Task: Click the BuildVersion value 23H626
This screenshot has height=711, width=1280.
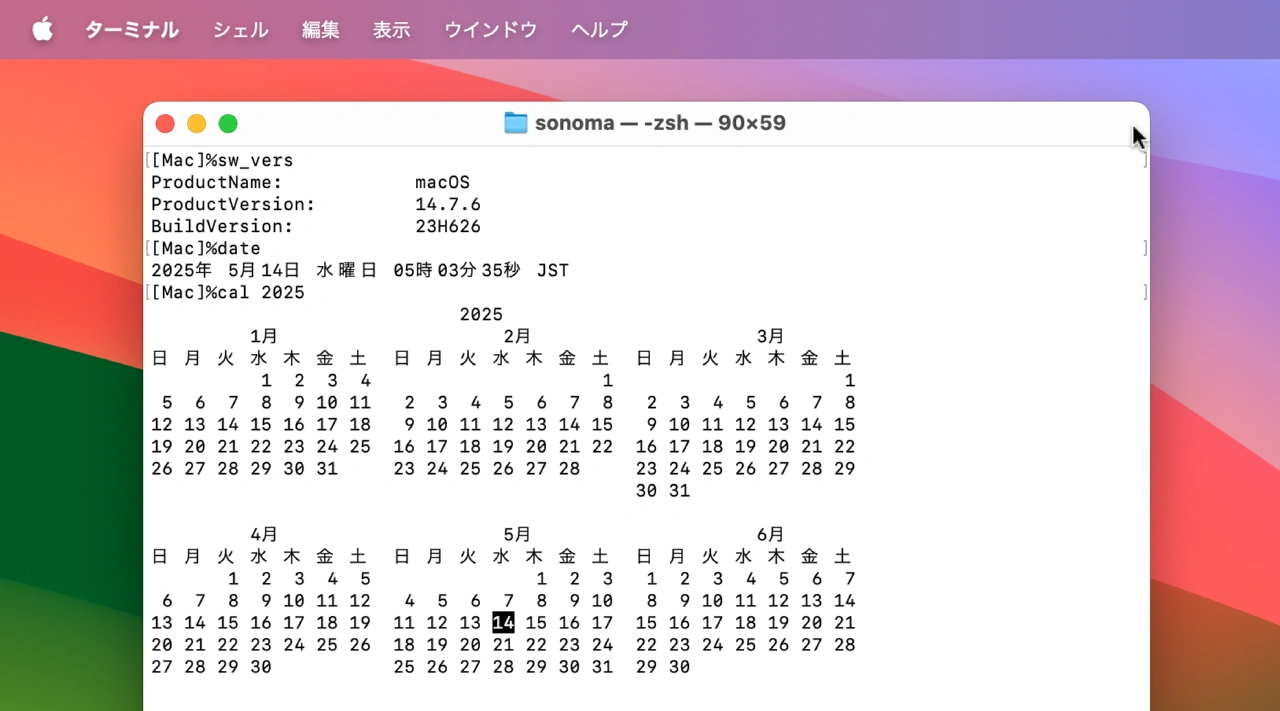Action: 448,227
